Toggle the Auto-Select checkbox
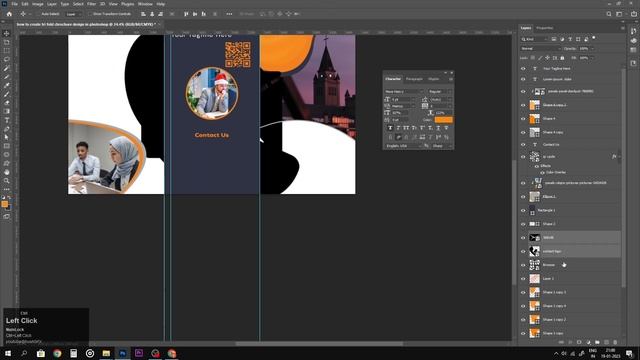This screenshot has height=360, width=640. tap(38, 14)
